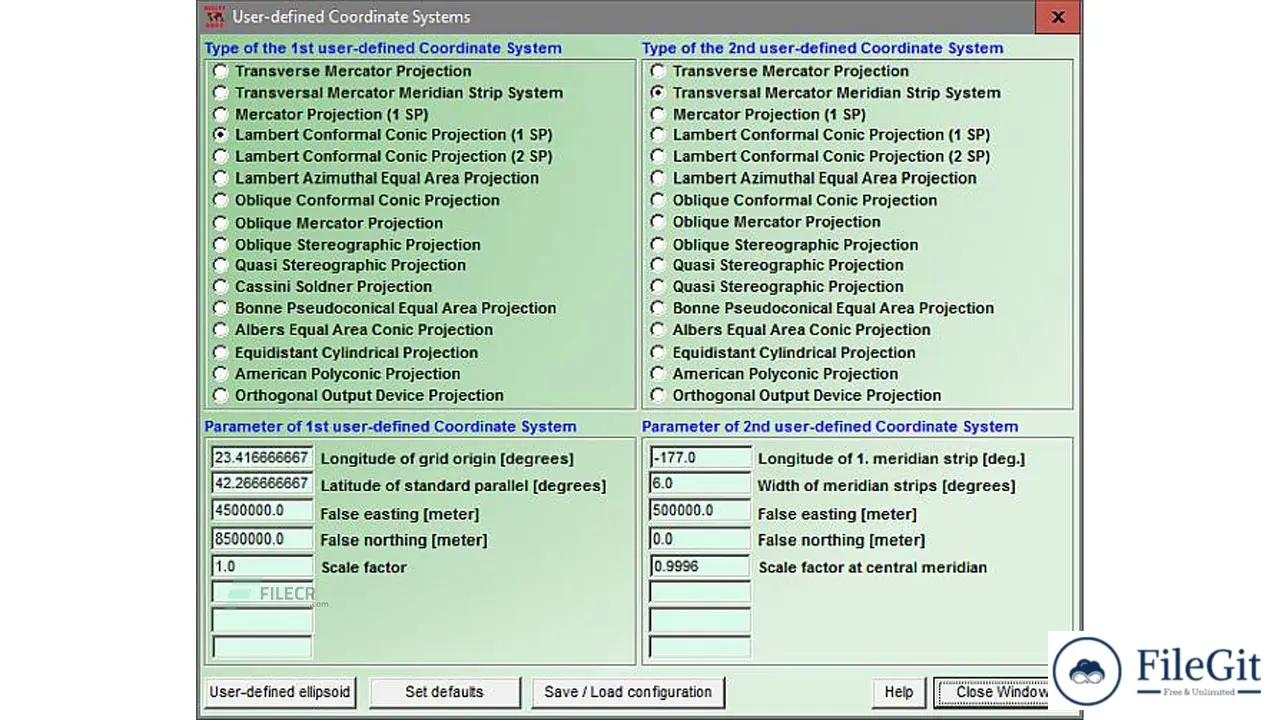Edit the Longitude of grid origin field
Image resolution: width=1280 pixels, height=720 pixels.
262,457
